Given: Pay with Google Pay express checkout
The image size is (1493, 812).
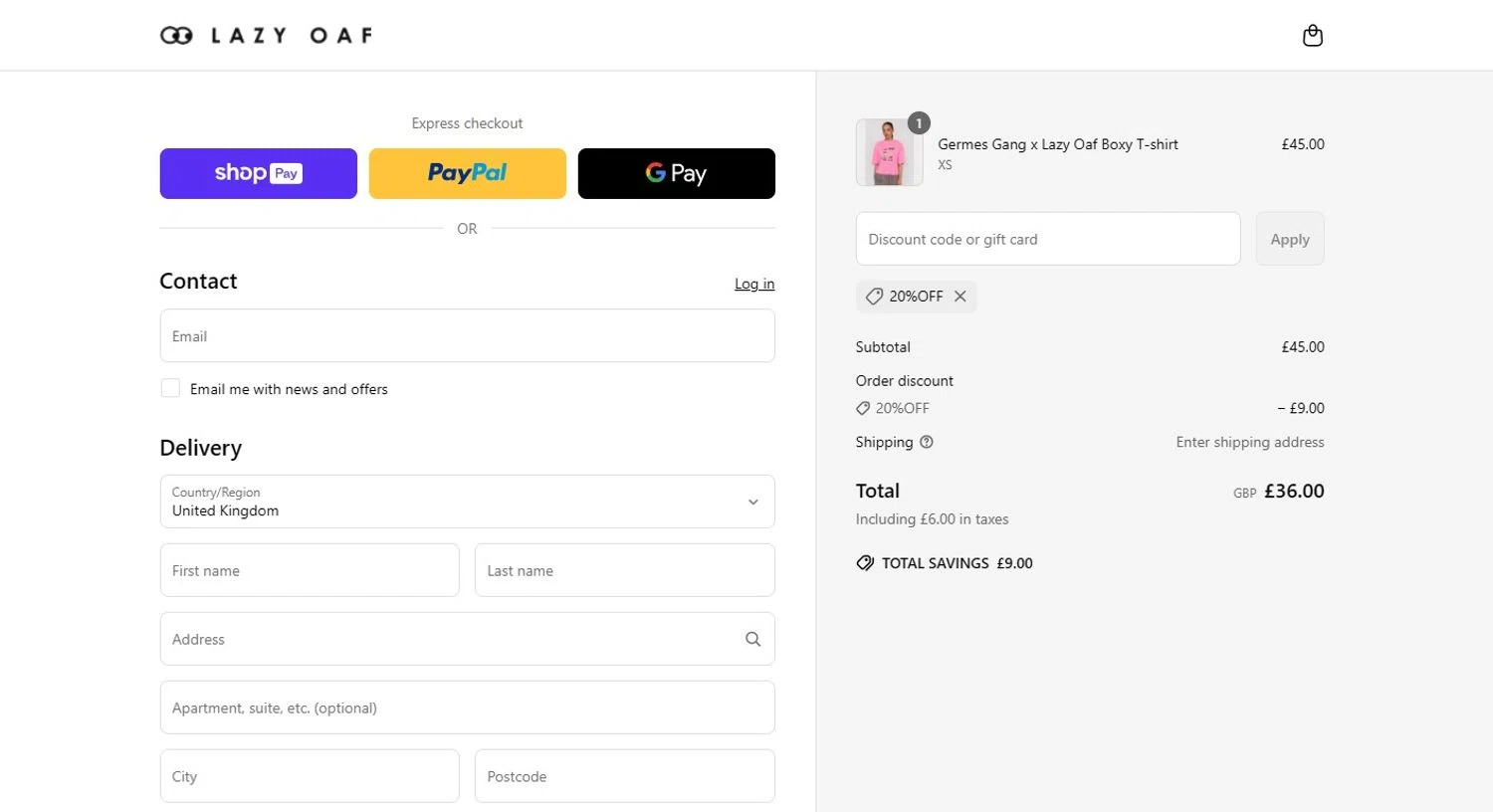Looking at the screenshot, I should tap(677, 173).
